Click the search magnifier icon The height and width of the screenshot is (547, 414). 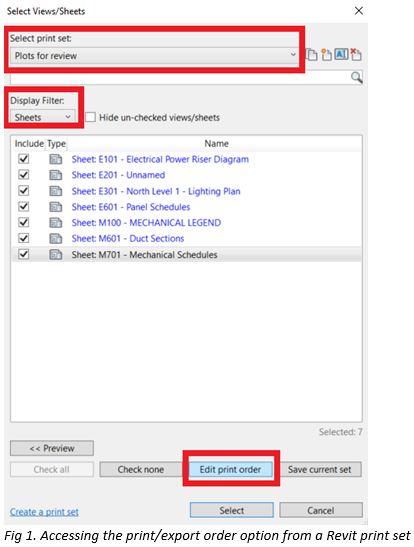(356, 77)
